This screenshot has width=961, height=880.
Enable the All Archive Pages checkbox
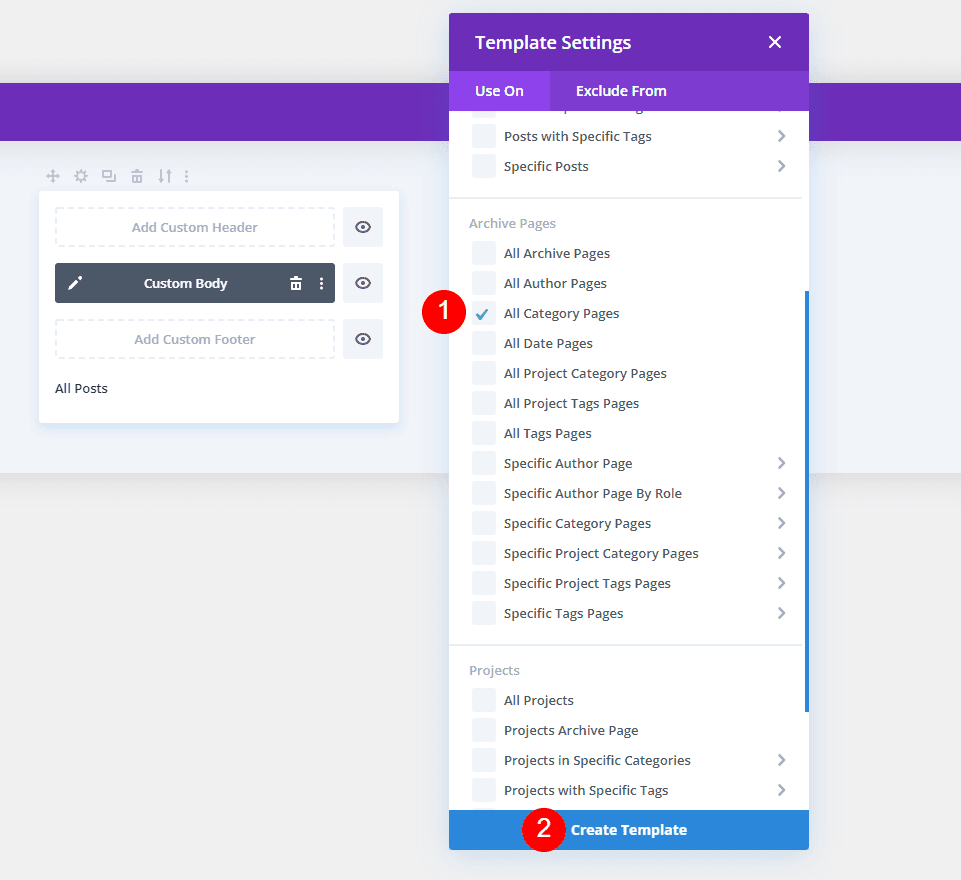(481, 253)
